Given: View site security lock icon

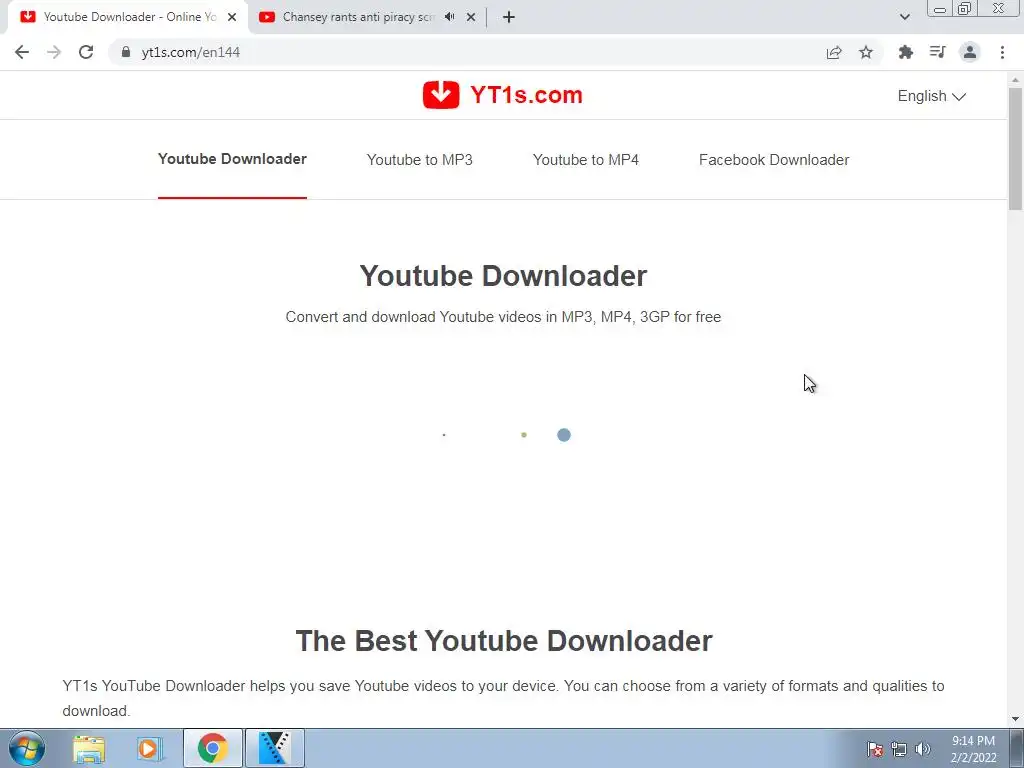Looking at the screenshot, I should pyautogui.click(x=126, y=52).
